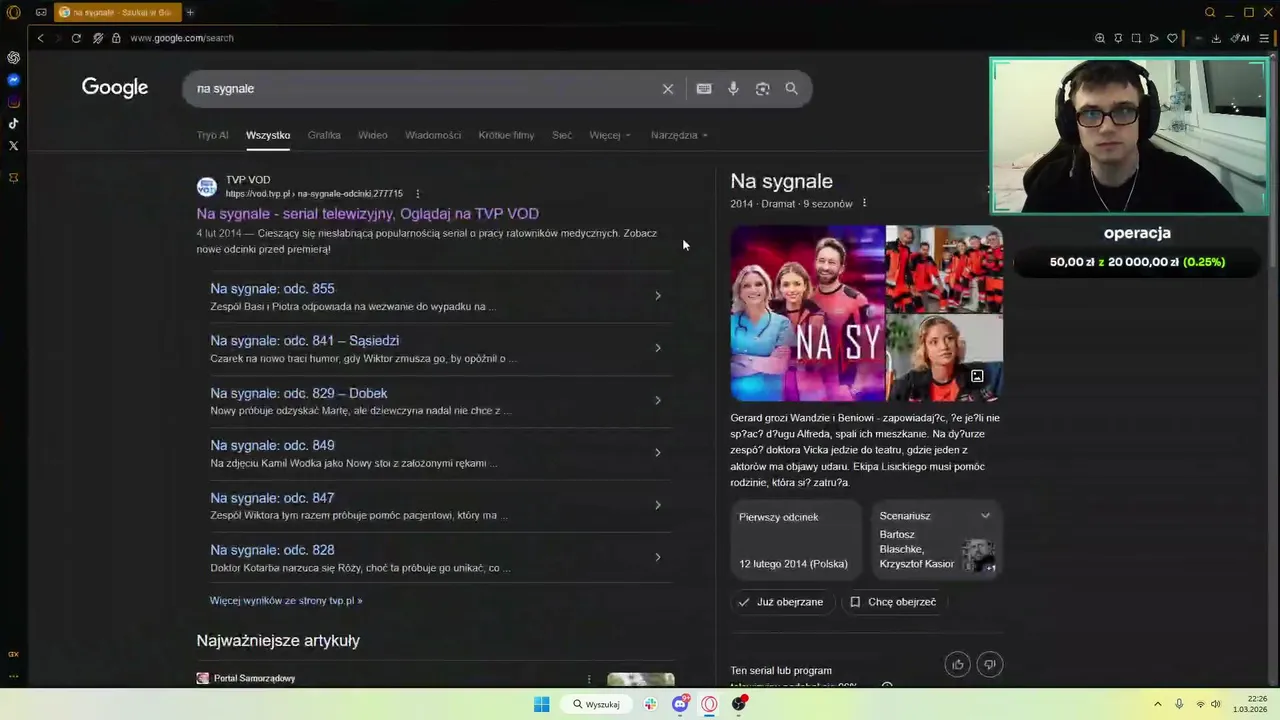Open Wiadomości news tab
This screenshot has height=720, width=1280.
[433, 135]
